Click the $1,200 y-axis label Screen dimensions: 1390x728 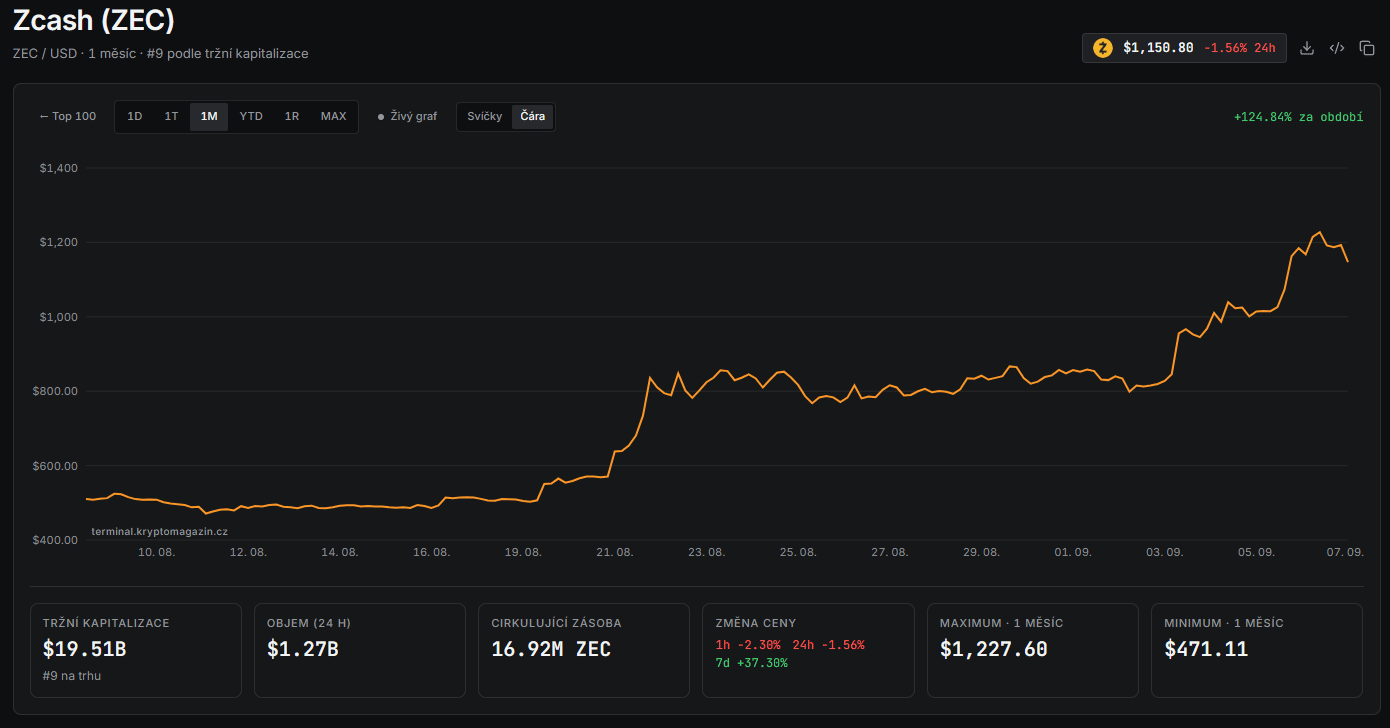[59, 242]
